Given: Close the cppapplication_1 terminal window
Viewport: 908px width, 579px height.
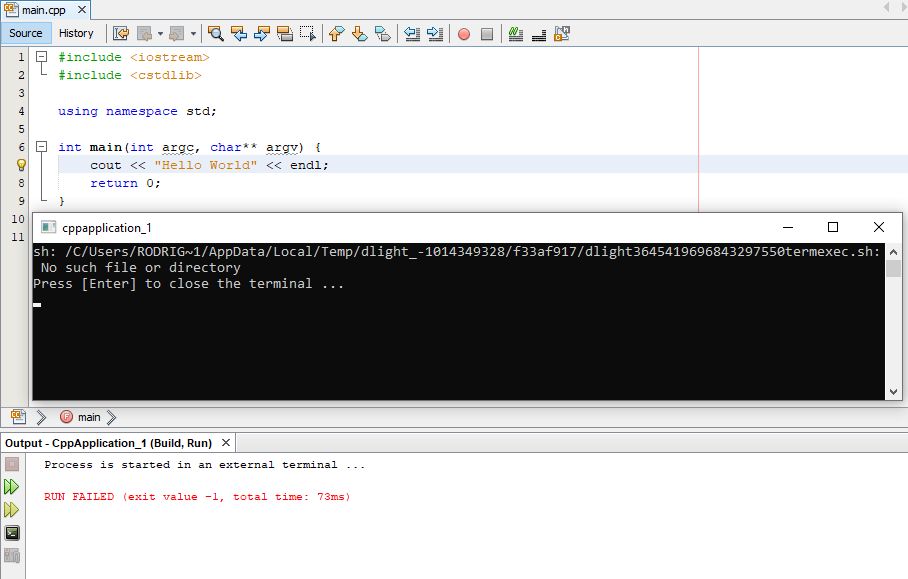Looking at the screenshot, I should coord(878,227).
